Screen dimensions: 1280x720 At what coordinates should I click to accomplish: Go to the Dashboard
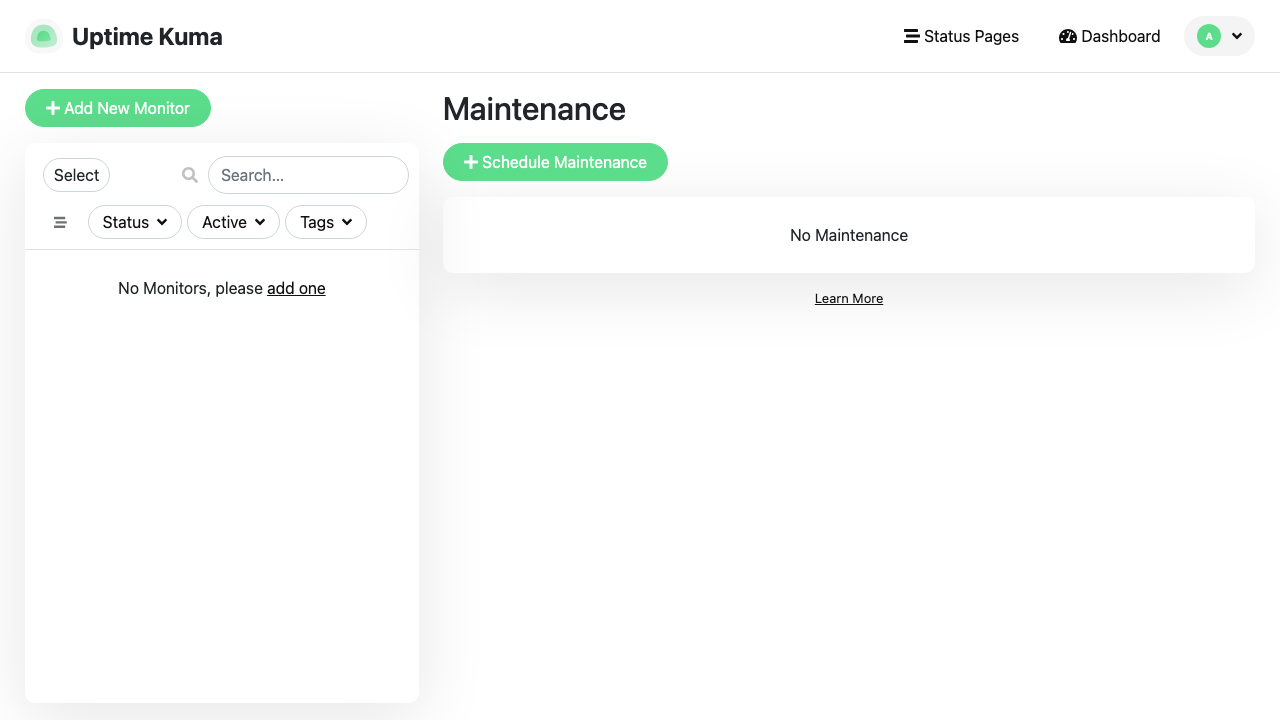(x=1109, y=36)
